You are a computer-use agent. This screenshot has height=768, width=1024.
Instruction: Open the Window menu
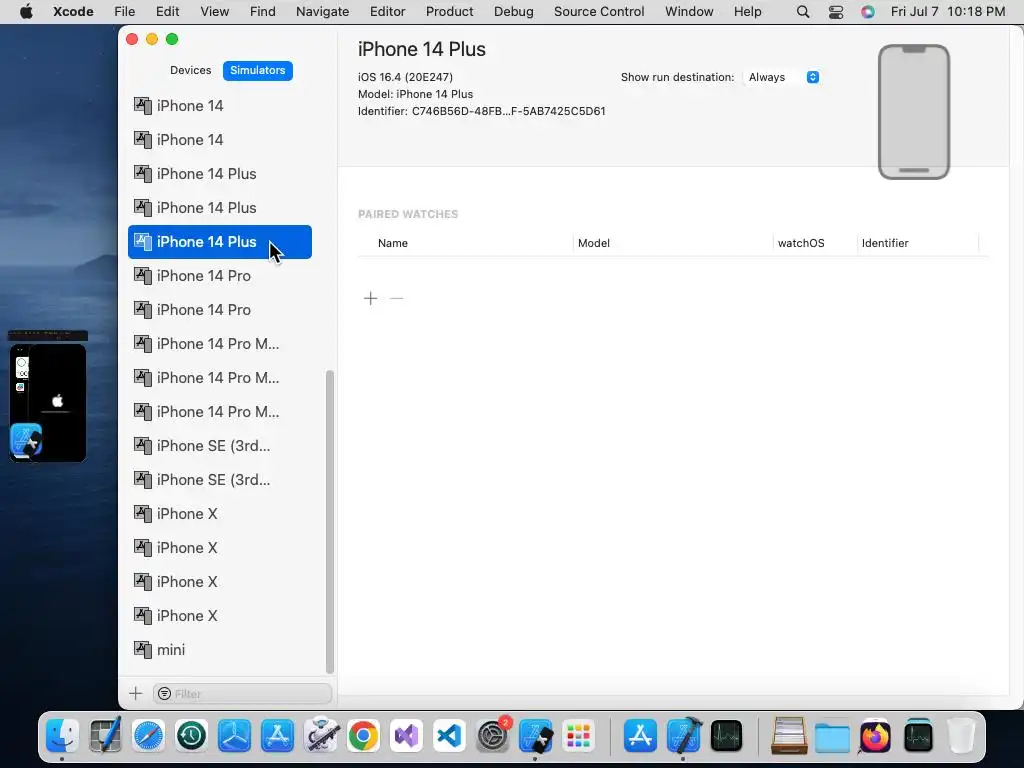(689, 12)
